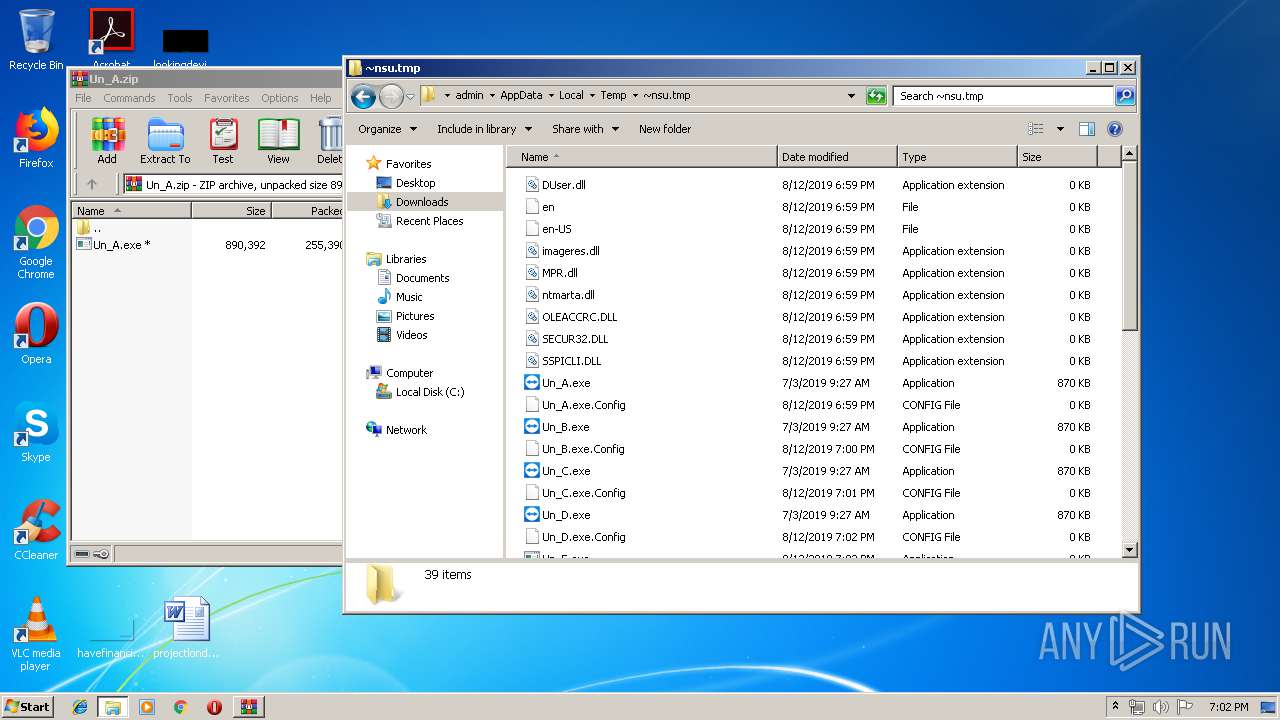The height and width of the screenshot is (720, 1280).
Task: Expand the dropdown arrow after Local breadcrumb
Action: (592, 96)
